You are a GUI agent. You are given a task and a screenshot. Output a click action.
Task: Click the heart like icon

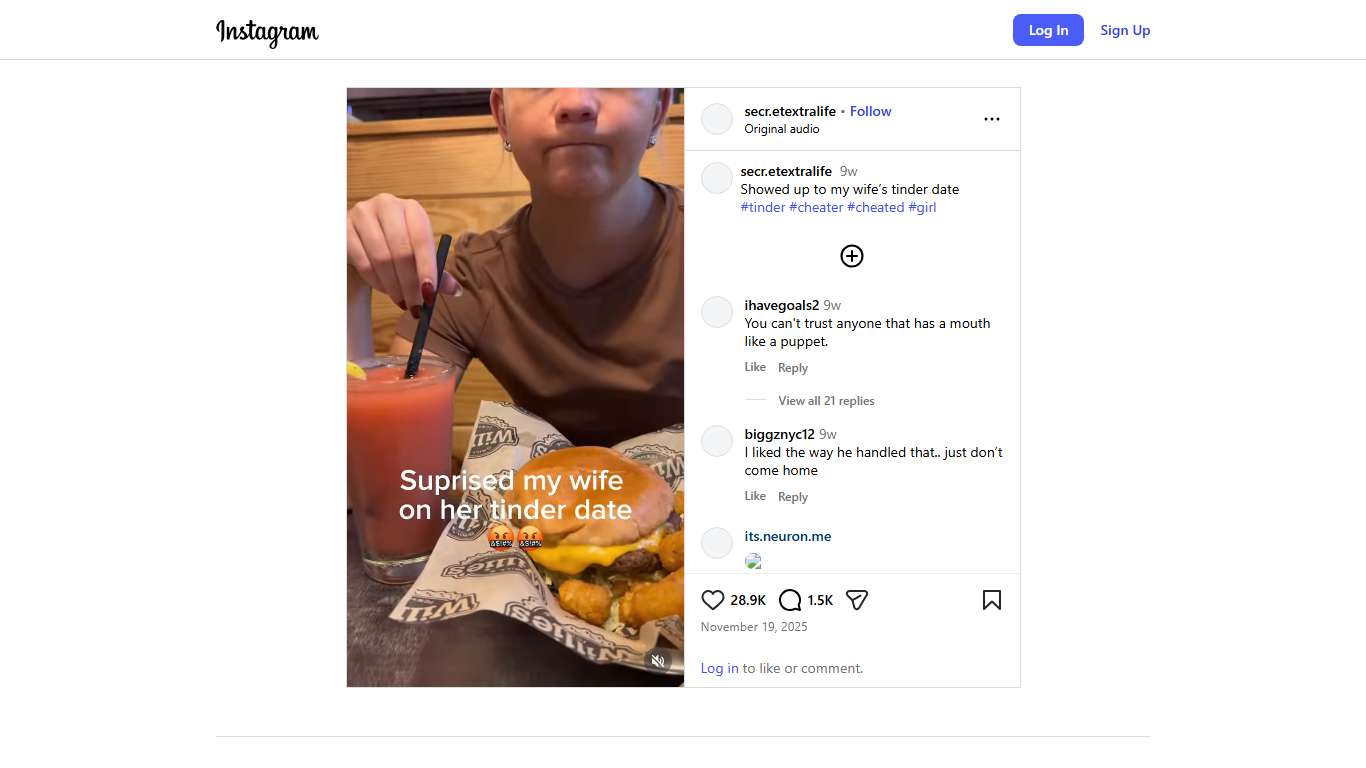(713, 600)
